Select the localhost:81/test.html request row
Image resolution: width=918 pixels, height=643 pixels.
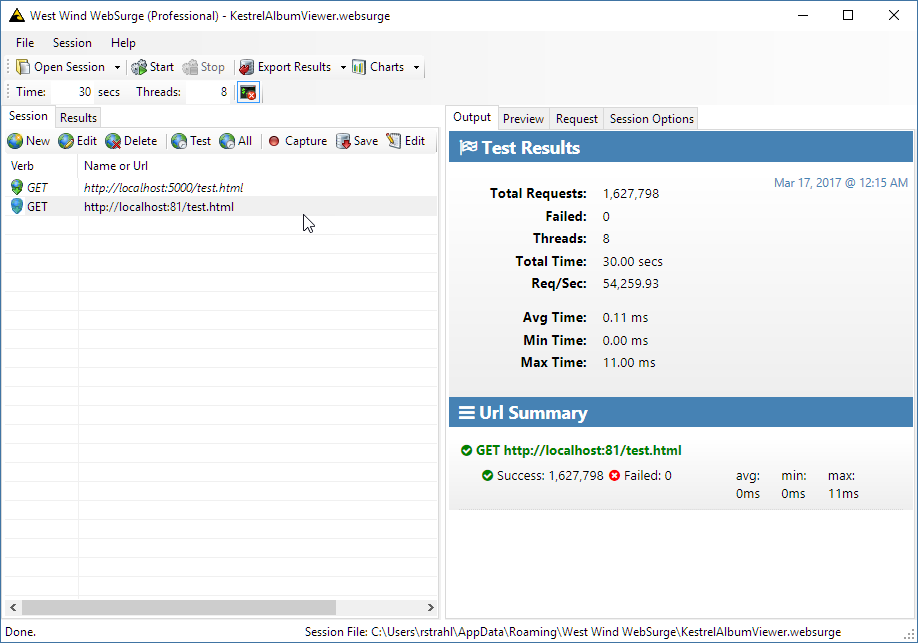tap(221, 207)
